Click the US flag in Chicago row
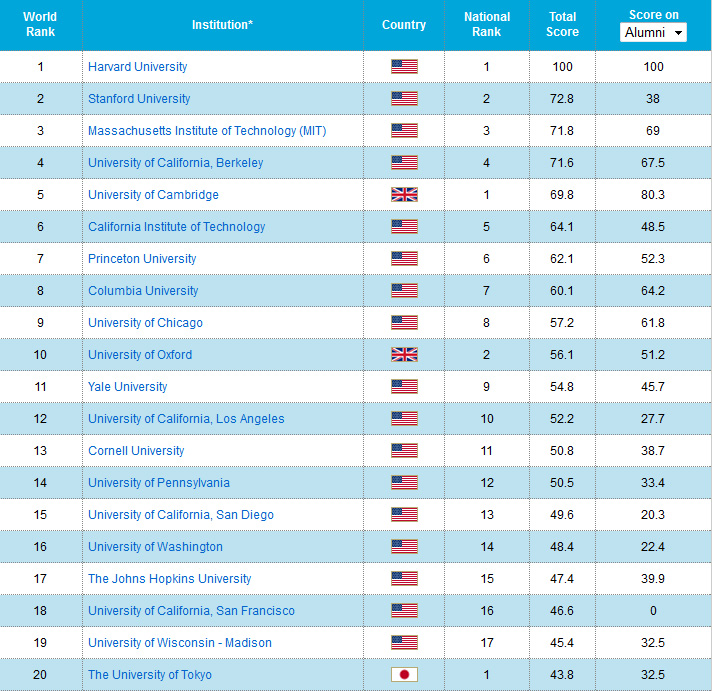The height and width of the screenshot is (691, 712). [x=404, y=323]
